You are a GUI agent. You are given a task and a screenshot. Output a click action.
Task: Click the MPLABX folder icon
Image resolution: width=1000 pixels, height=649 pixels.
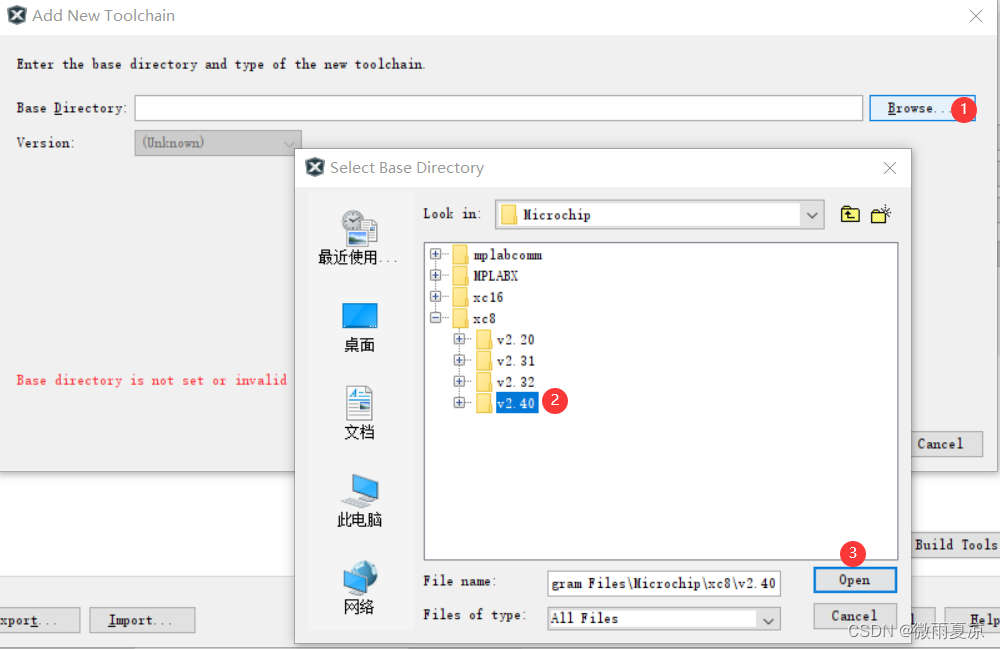460,276
